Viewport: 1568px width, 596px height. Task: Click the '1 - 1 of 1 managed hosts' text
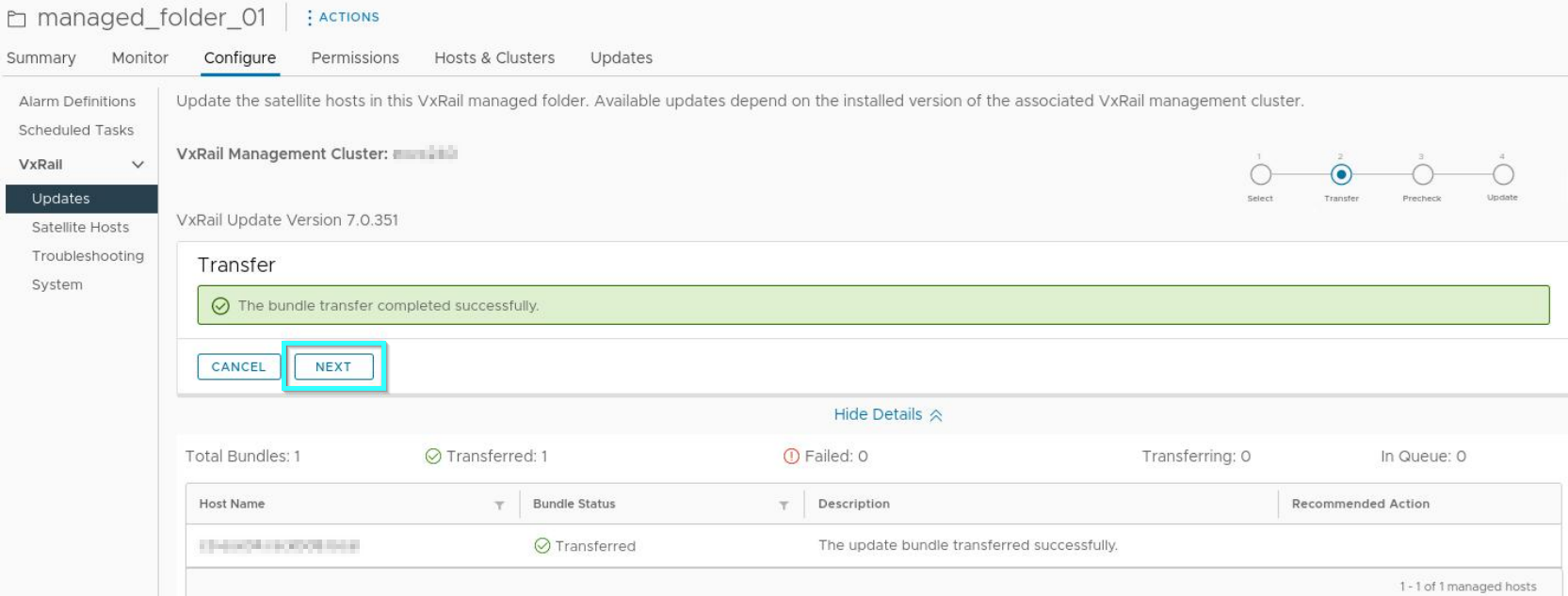[1467, 587]
